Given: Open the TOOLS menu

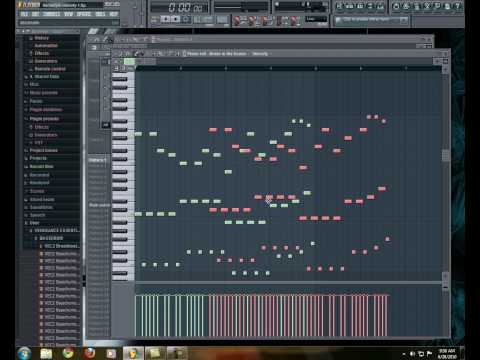Looking at the screenshot, I should pyautogui.click(x=100, y=14).
